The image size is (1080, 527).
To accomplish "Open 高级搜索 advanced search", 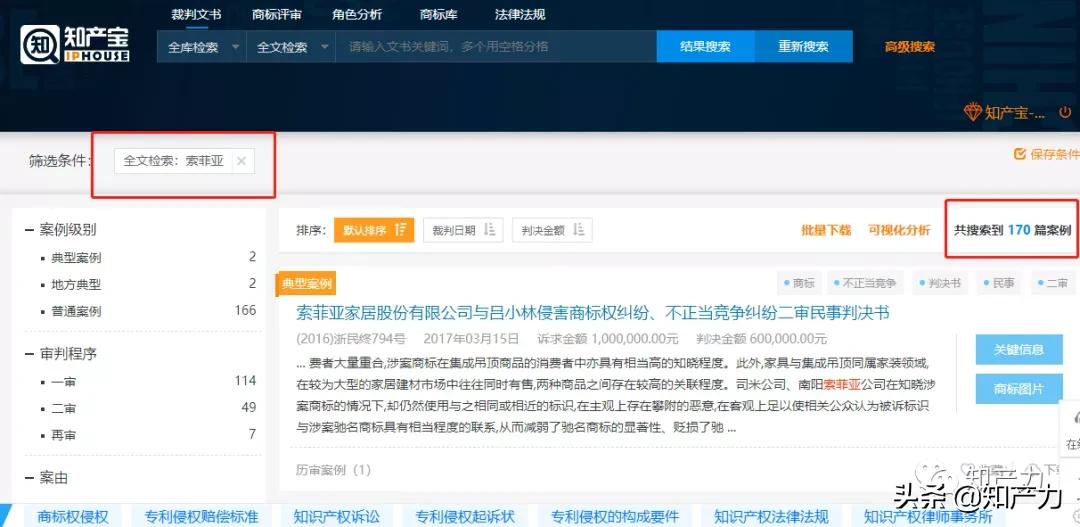I will coord(910,47).
